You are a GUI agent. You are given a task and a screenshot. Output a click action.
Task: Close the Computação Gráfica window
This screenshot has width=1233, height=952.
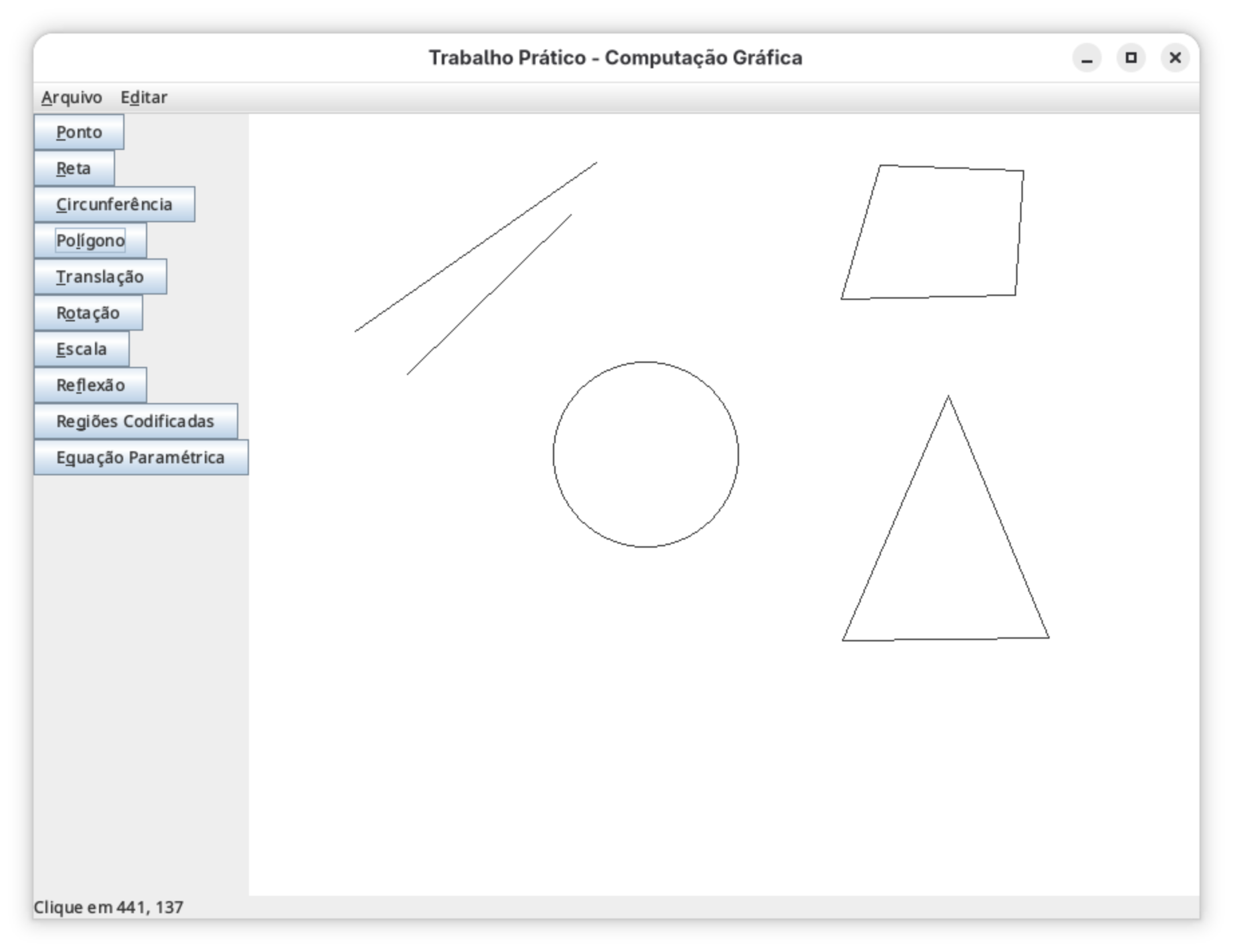click(1175, 58)
